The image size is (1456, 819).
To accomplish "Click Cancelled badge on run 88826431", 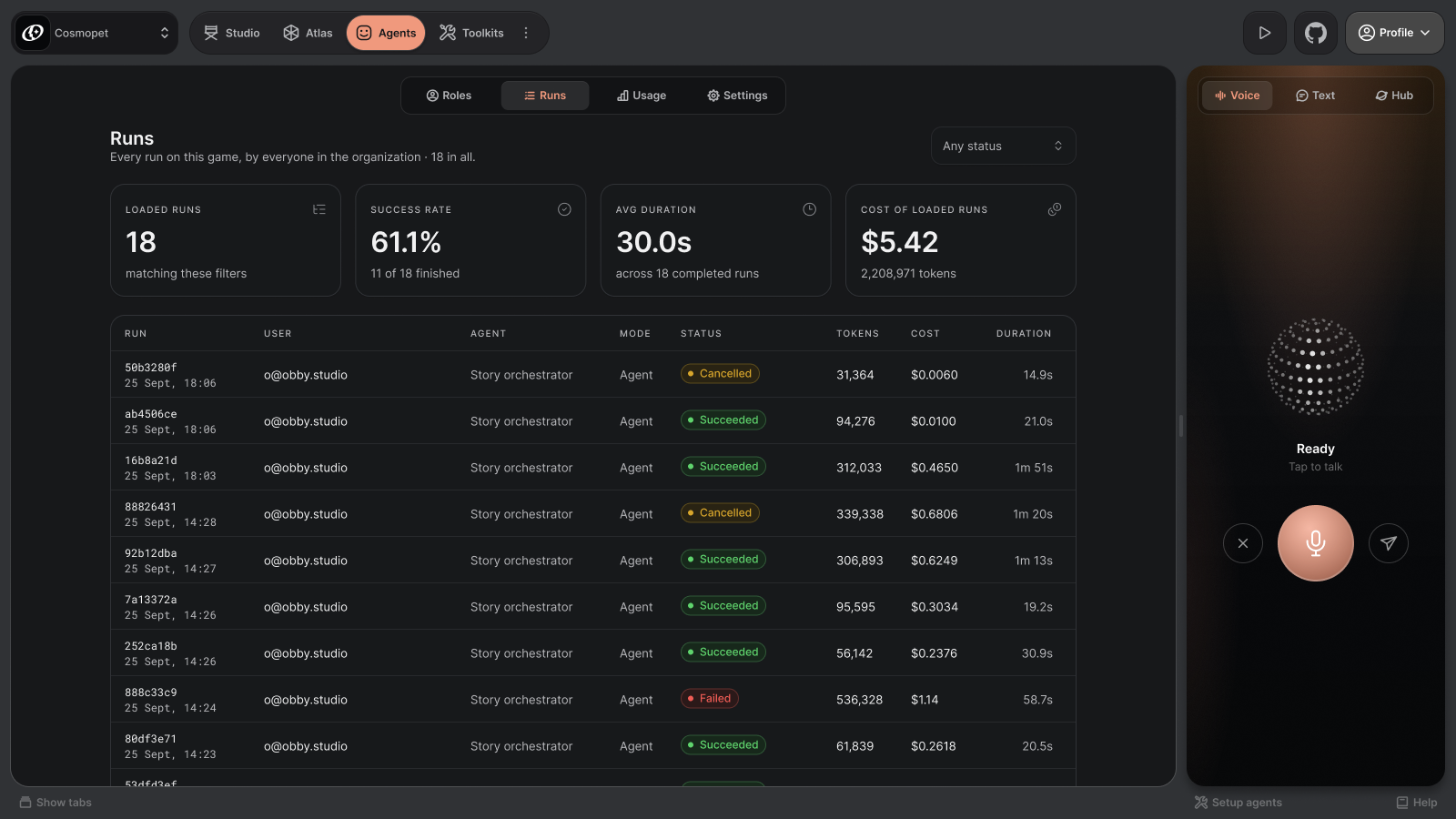I will click(720, 513).
